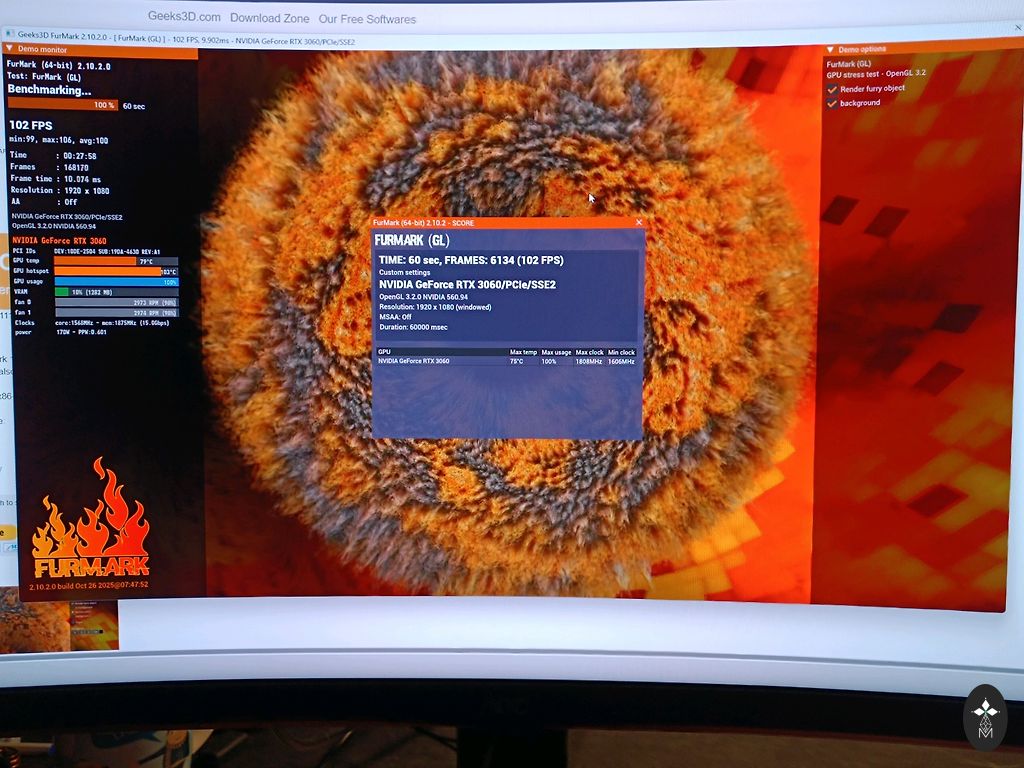Open the Geeks3D.com link

coord(183,17)
